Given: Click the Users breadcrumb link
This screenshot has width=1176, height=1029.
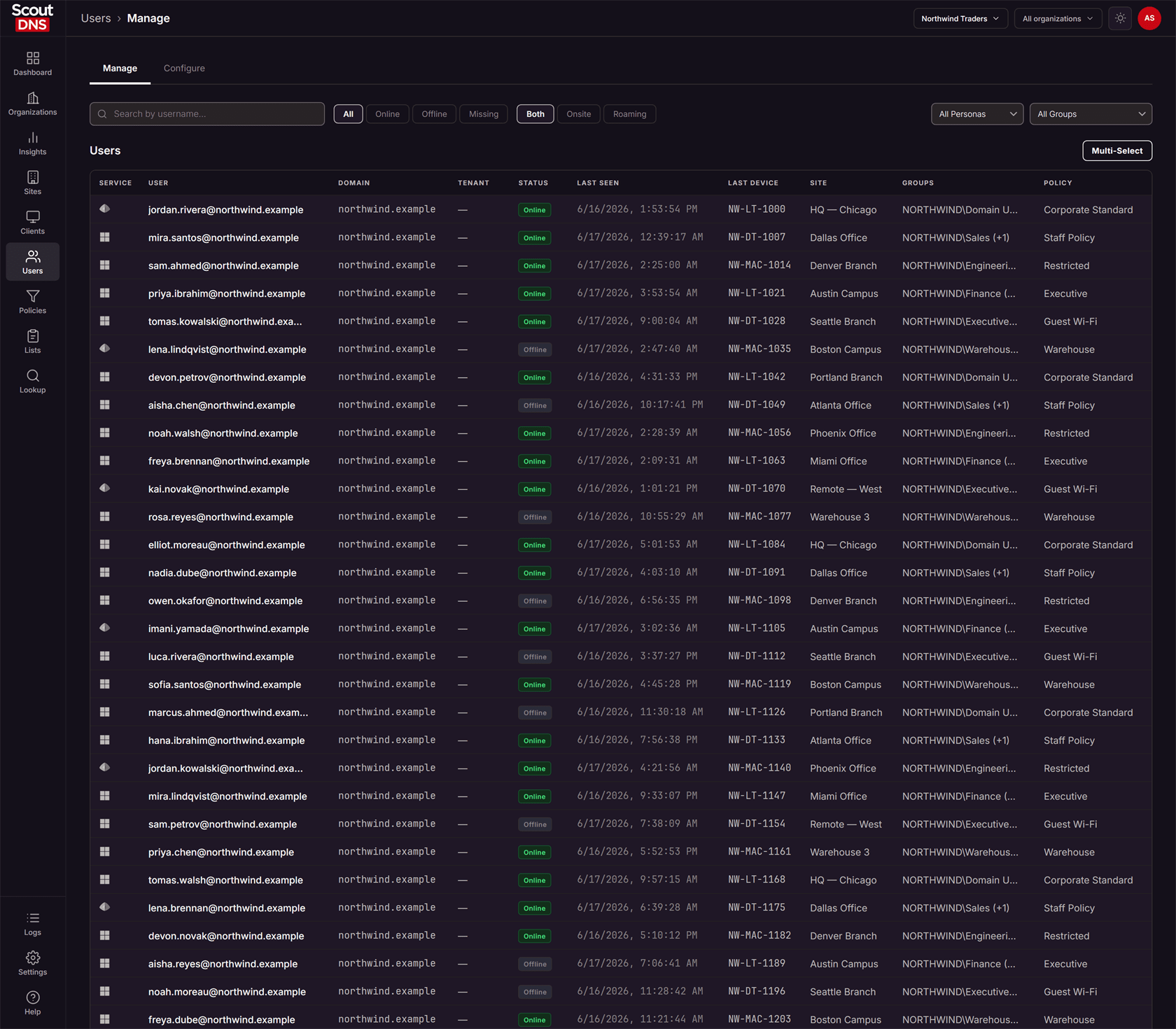Looking at the screenshot, I should 96,18.
